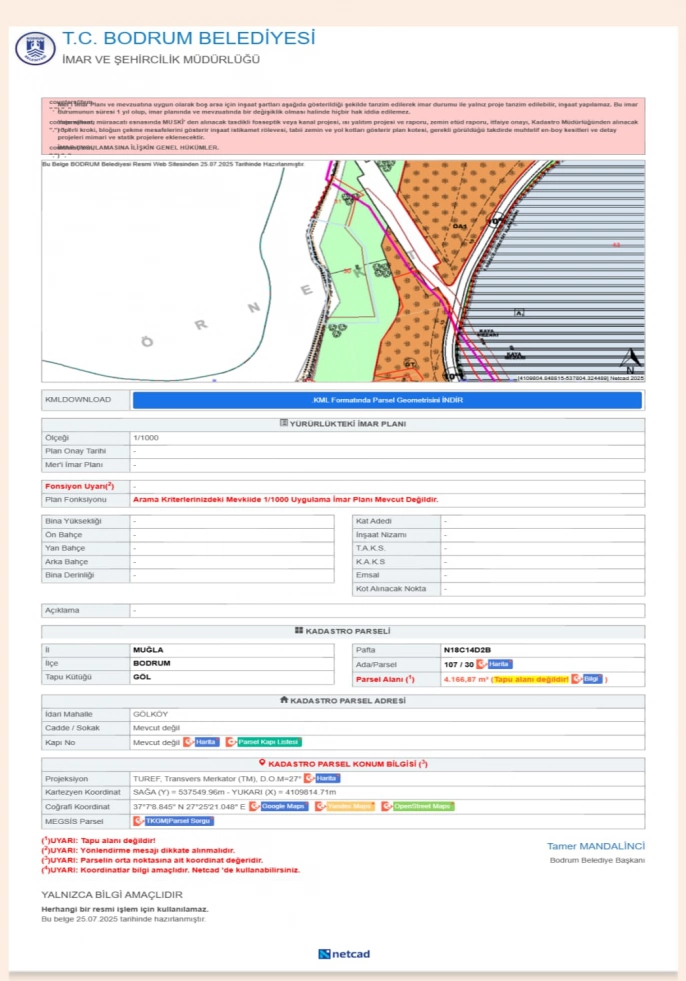Open coordinates in Google Maps

(x=279, y=806)
